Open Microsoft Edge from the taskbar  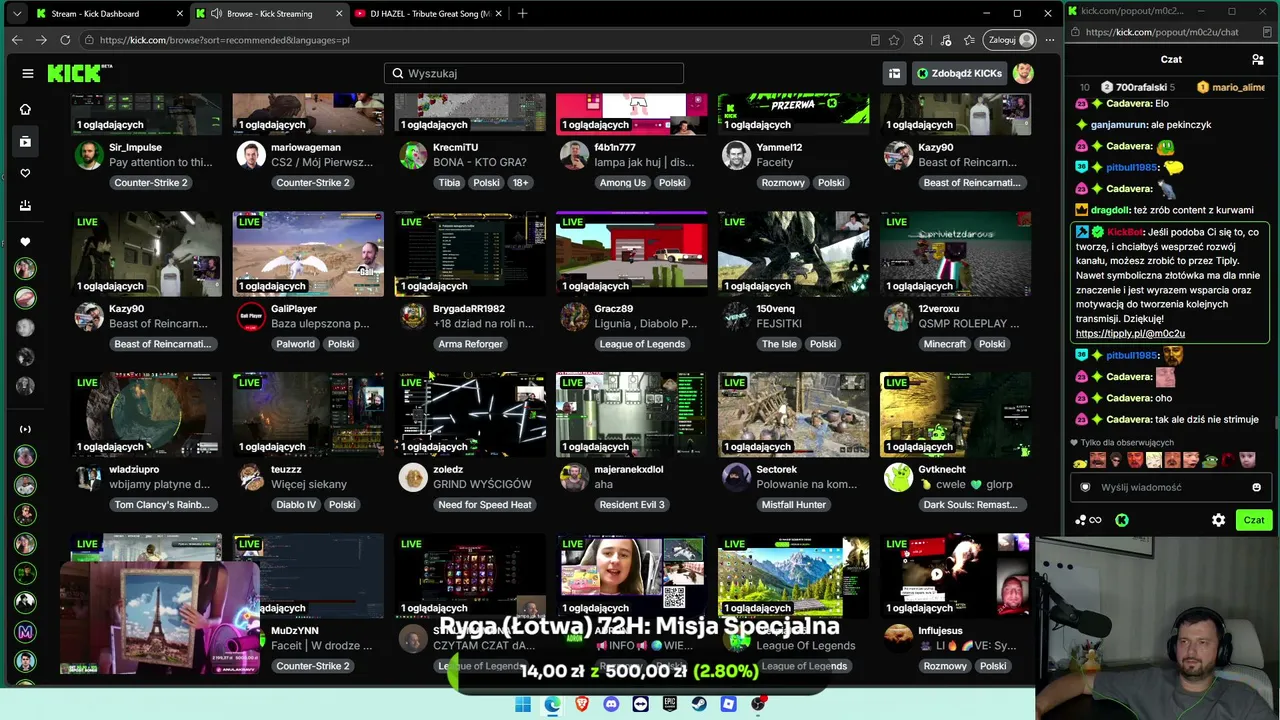click(x=553, y=704)
